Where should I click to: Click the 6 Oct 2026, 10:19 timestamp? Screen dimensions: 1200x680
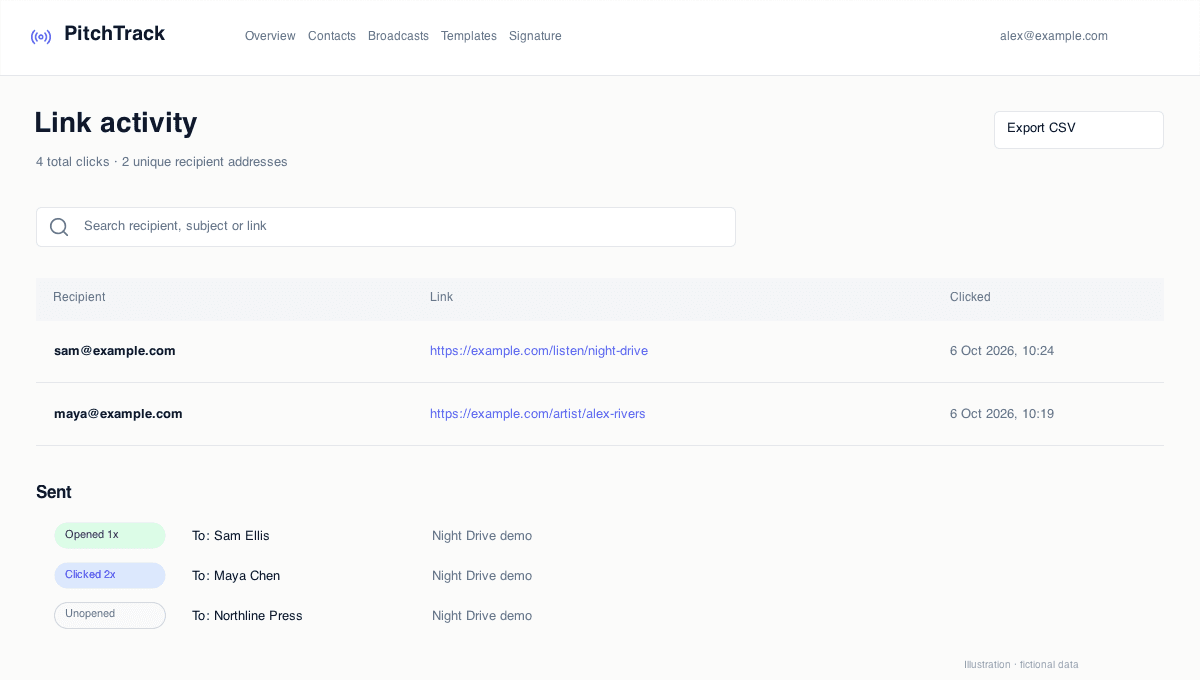click(1002, 414)
